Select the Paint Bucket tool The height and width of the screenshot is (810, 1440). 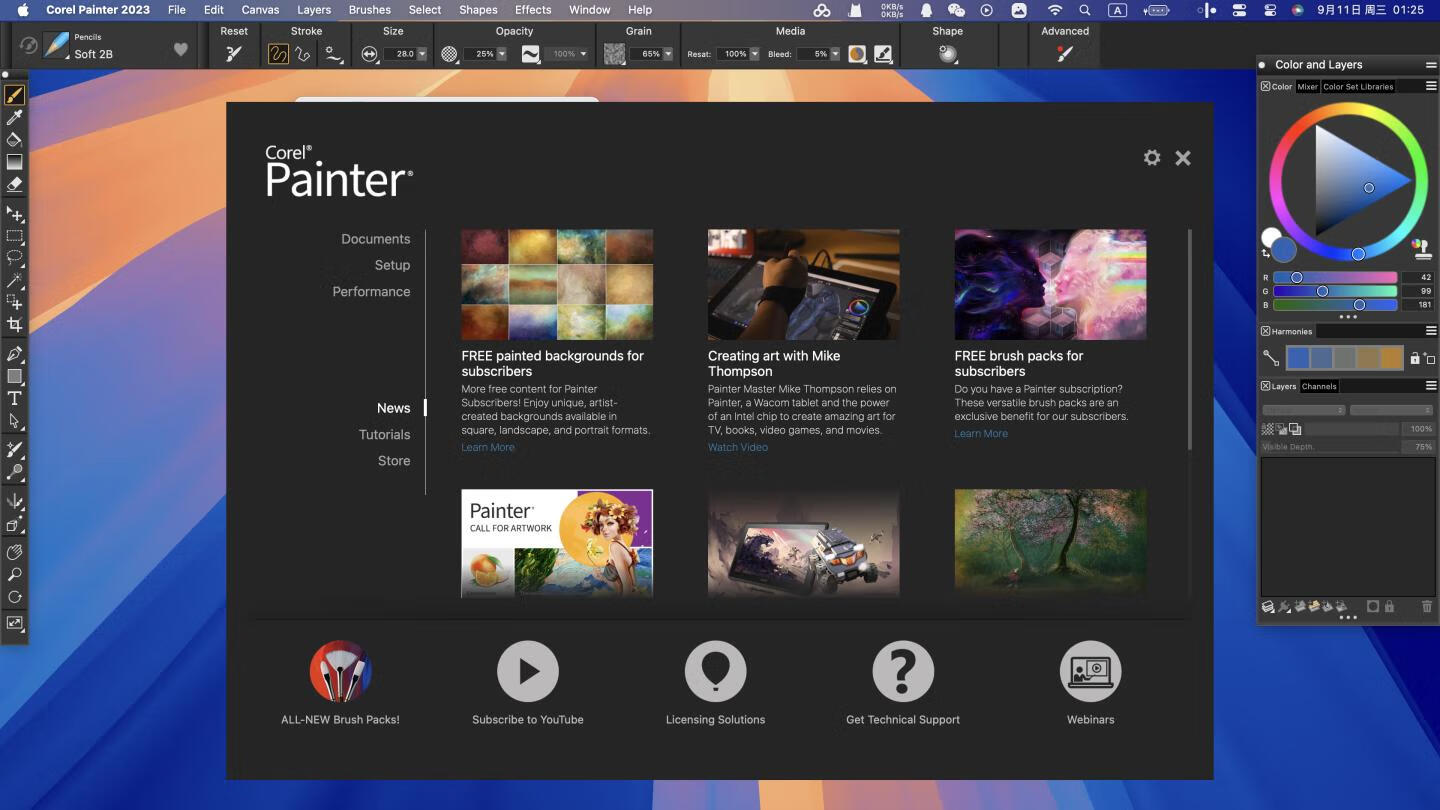[x=14, y=140]
